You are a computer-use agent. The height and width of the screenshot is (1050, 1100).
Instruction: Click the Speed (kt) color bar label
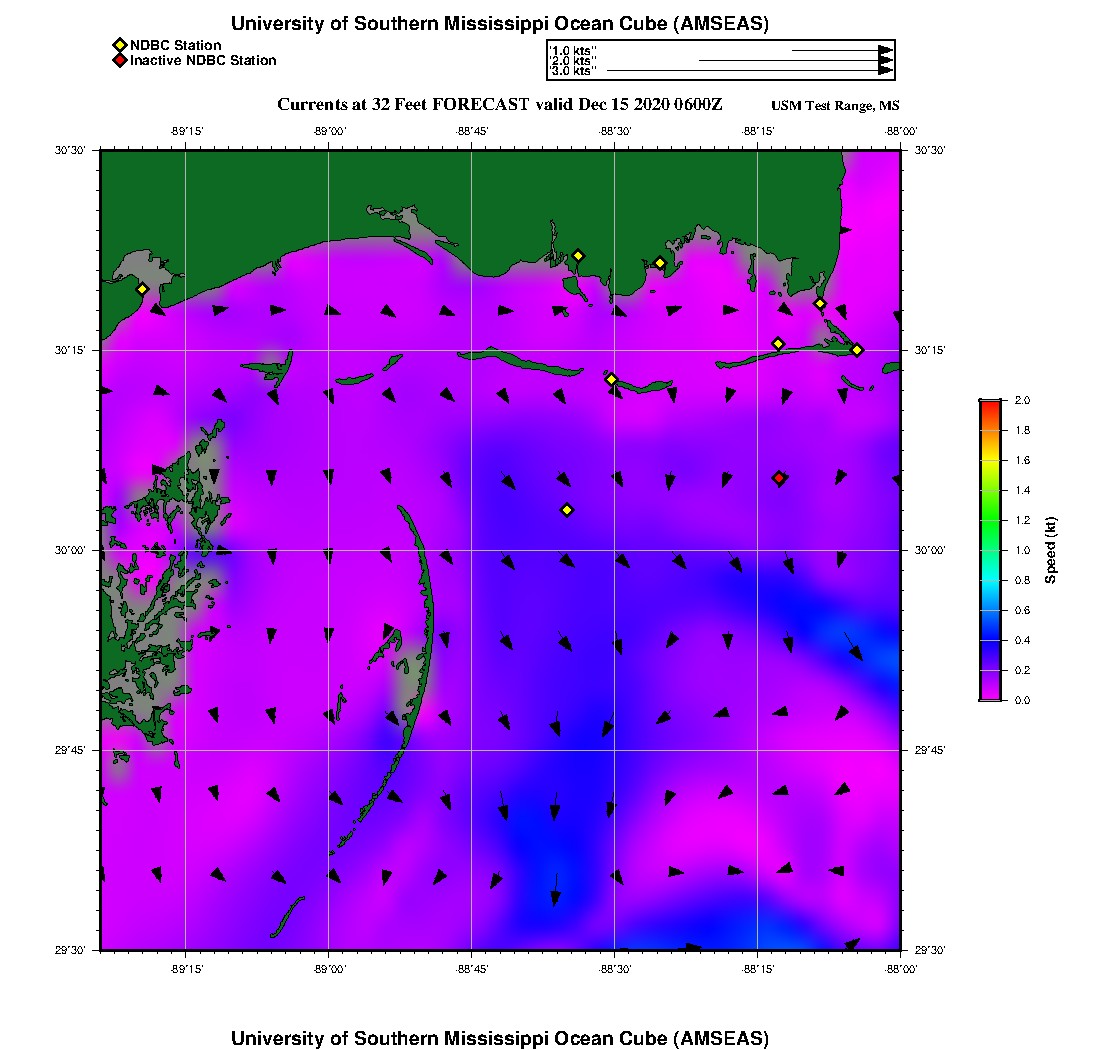point(1051,550)
